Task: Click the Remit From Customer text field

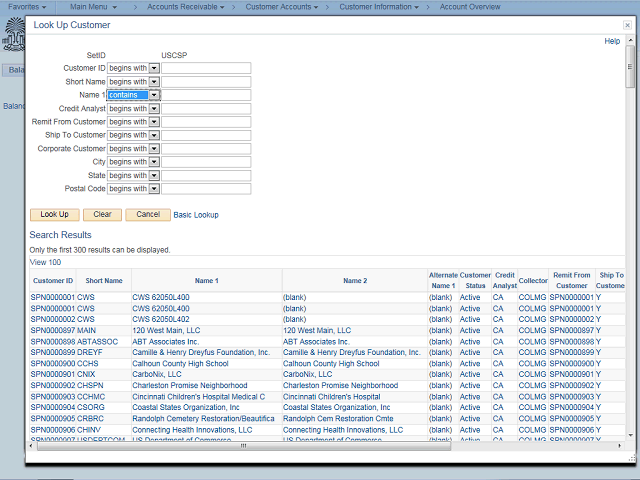Action: click(x=206, y=122)
